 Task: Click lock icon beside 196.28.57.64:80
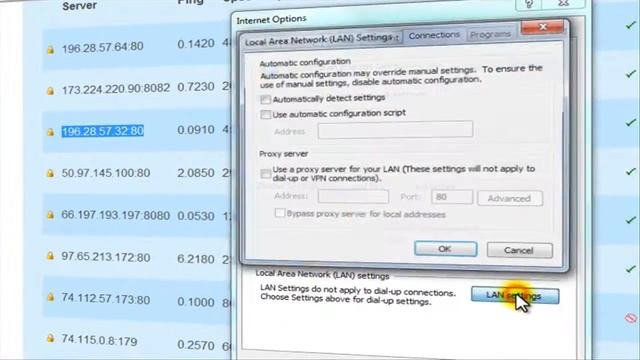51,50
